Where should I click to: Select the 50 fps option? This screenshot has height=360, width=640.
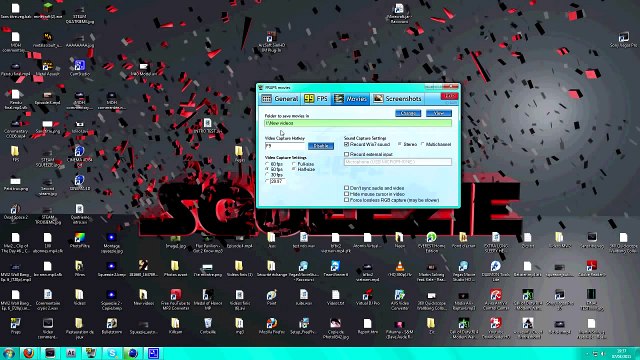[267, 169]
